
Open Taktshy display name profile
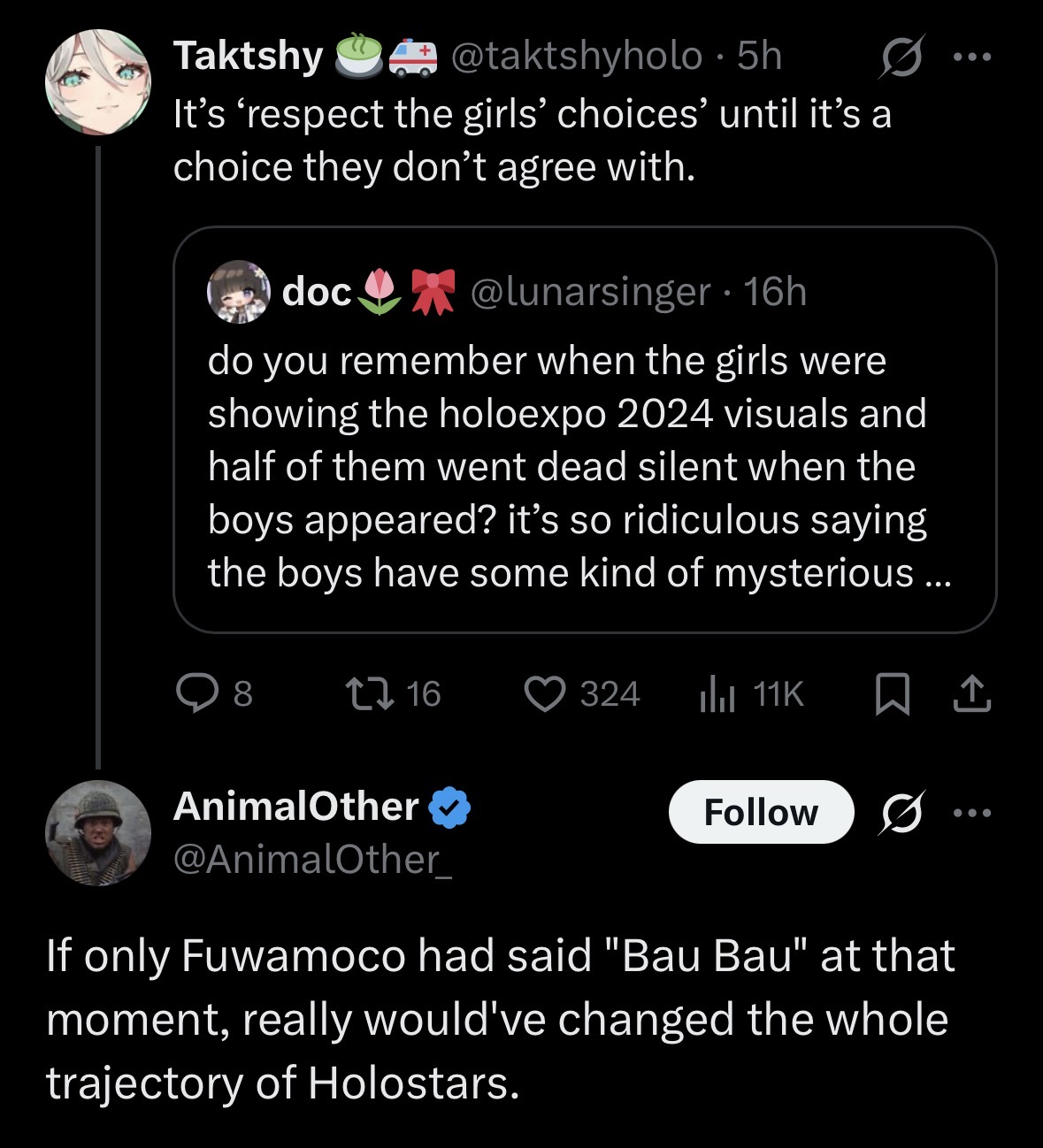coord(249,57)
